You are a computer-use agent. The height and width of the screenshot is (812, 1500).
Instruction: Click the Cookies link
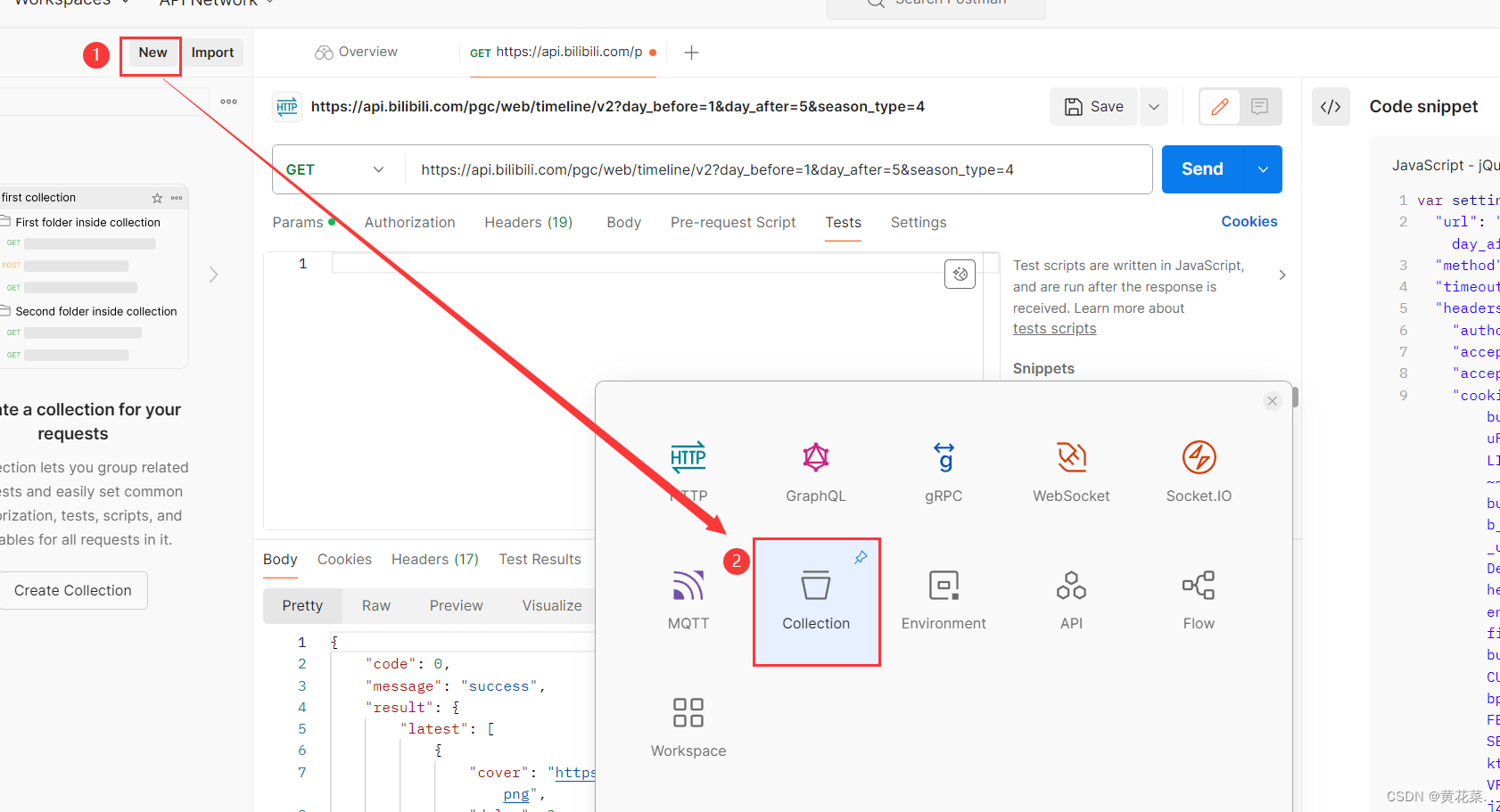1249,221
